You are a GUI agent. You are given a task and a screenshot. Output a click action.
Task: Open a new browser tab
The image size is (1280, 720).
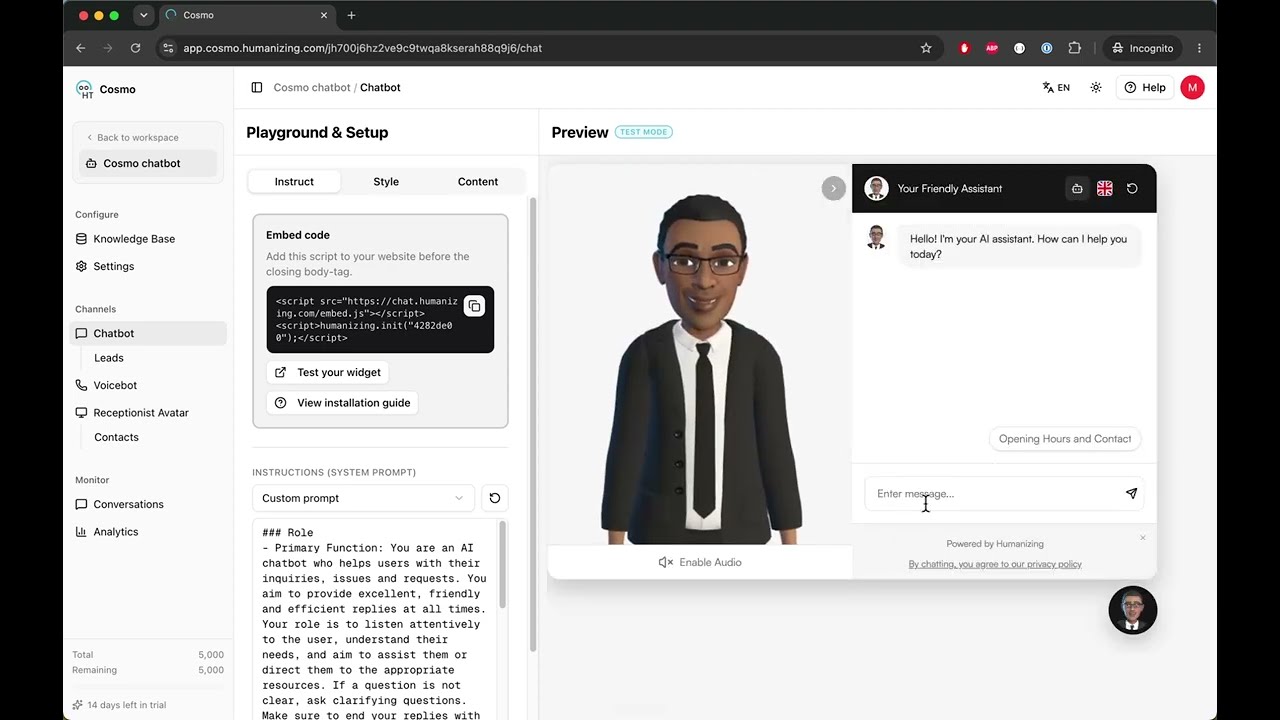(351, 15)
